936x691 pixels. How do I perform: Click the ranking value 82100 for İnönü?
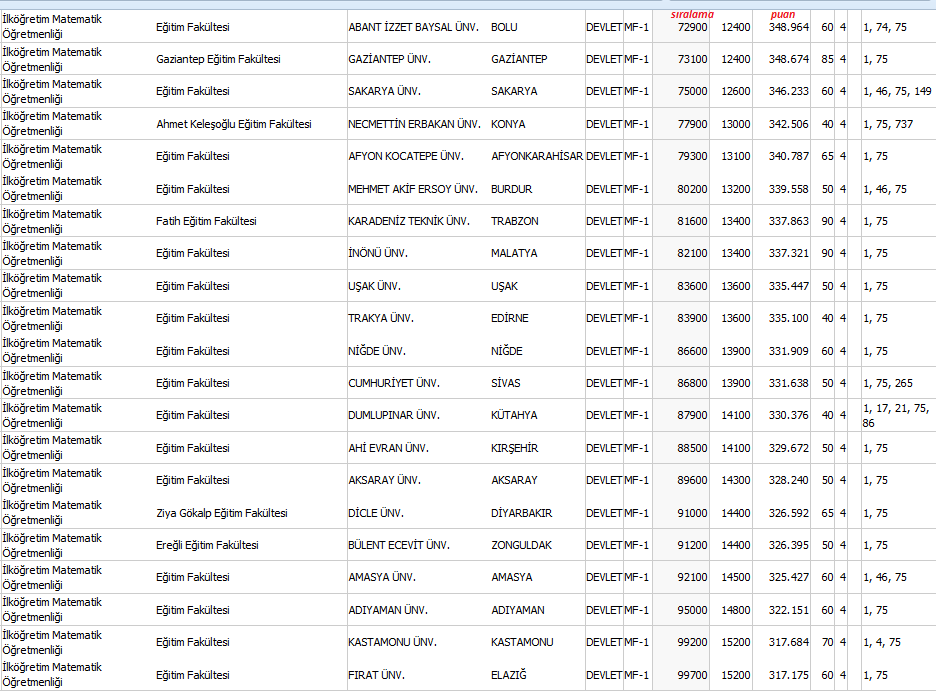point(692,253)
